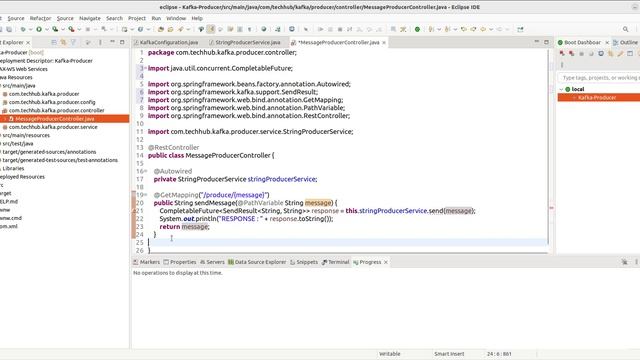Image resolution: width=640 pixels, height=360 pixels.
Task: Click the green Run toolbar icon
Action: pos(39,29)
